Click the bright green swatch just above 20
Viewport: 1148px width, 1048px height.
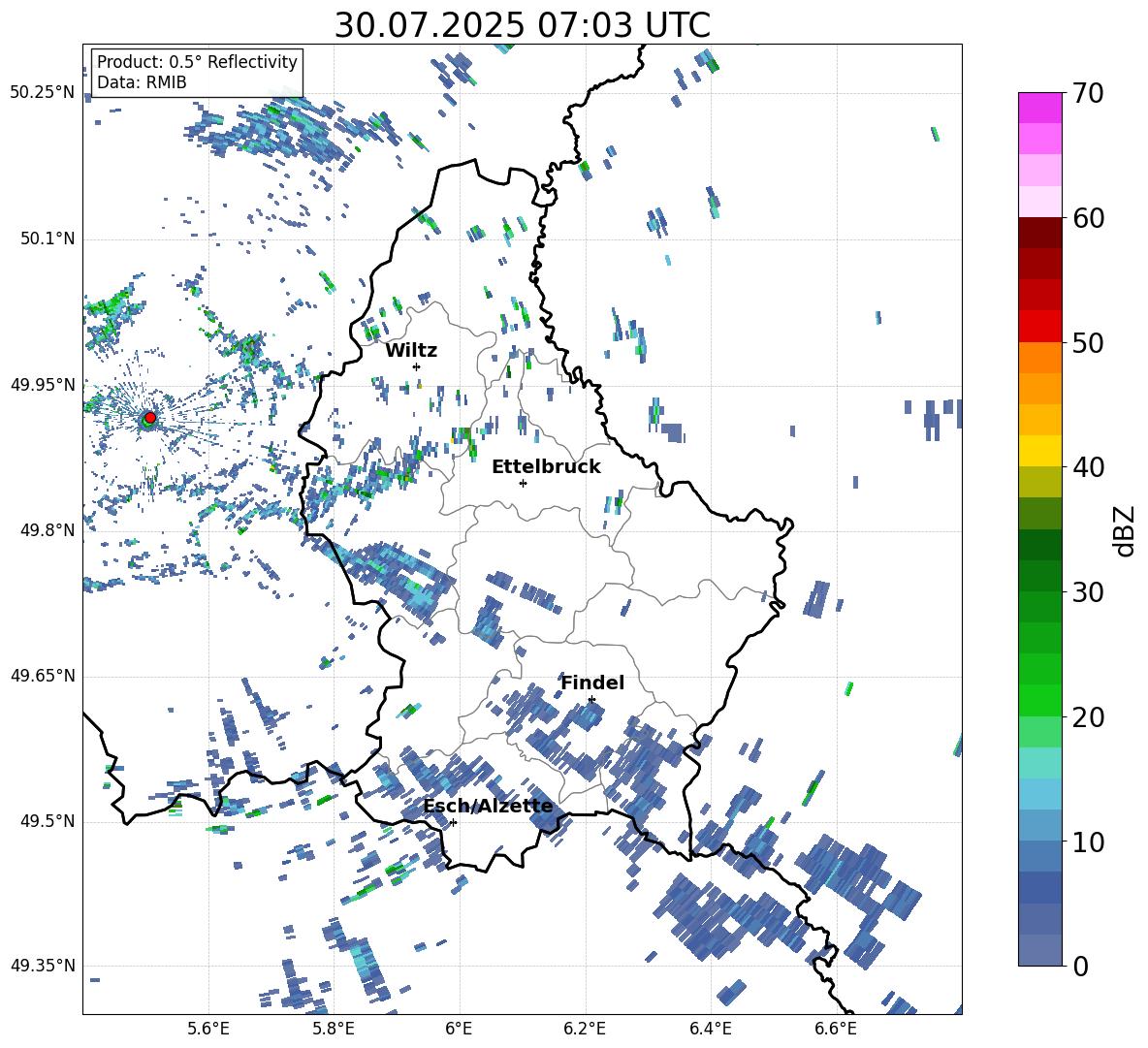(x=1039, y=700)
